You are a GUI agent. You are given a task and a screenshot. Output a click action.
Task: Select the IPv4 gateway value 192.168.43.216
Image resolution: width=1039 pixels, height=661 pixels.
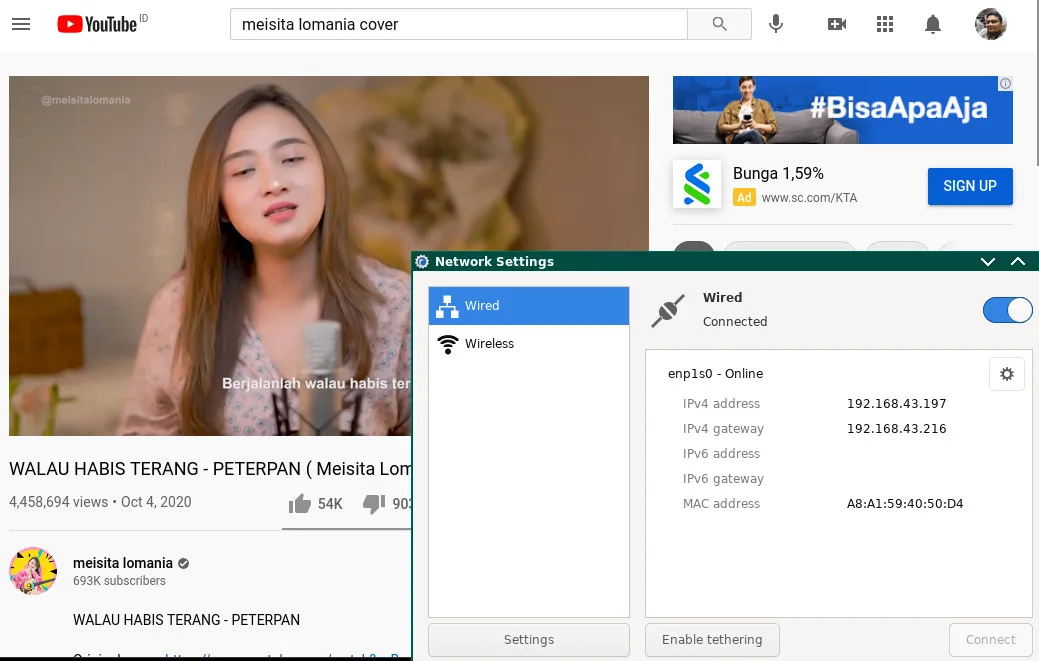click(897, 429)
